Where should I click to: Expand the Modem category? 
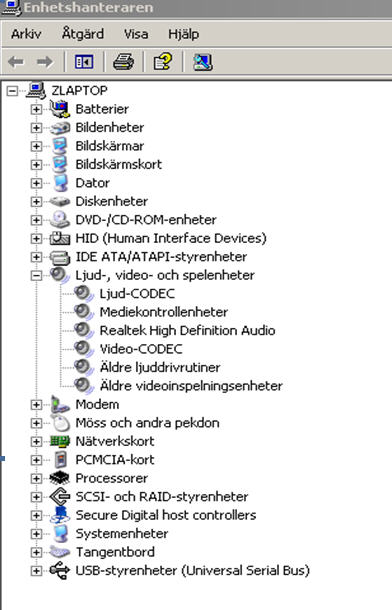[36, 405]
